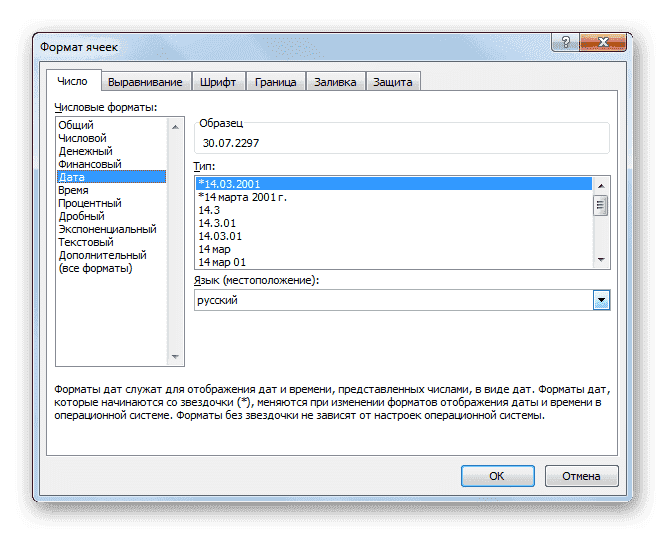Viewport: 666px width, 535px height.
Task: Select the Экспоненциальный format
Action: [x=111, y=229]
